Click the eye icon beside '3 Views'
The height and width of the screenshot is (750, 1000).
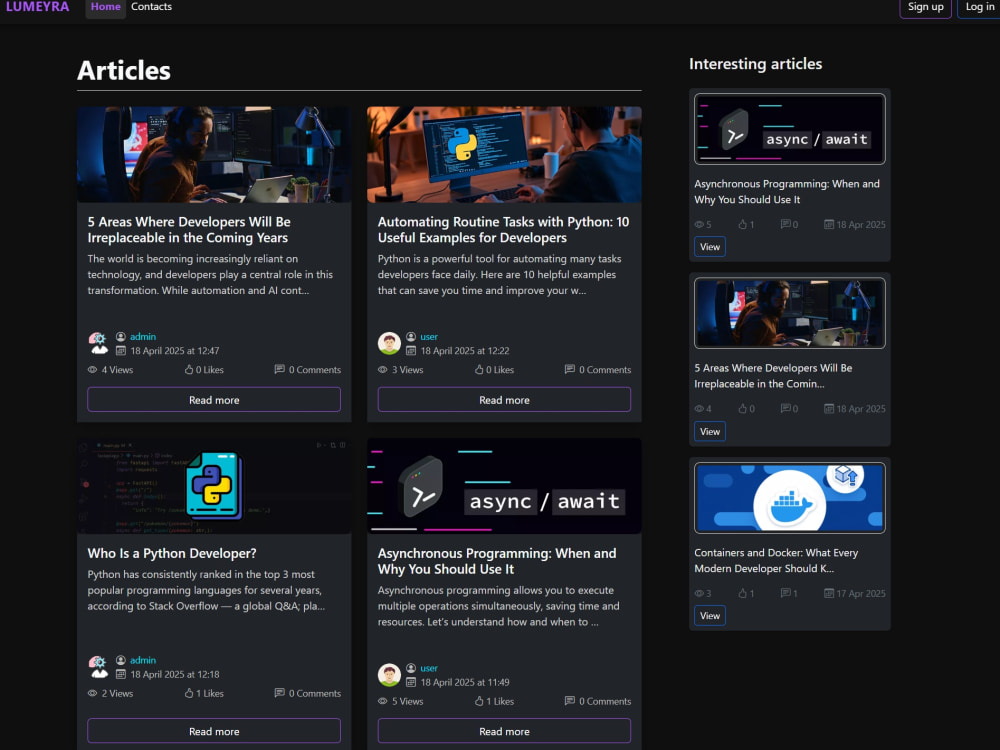point(383,370)
